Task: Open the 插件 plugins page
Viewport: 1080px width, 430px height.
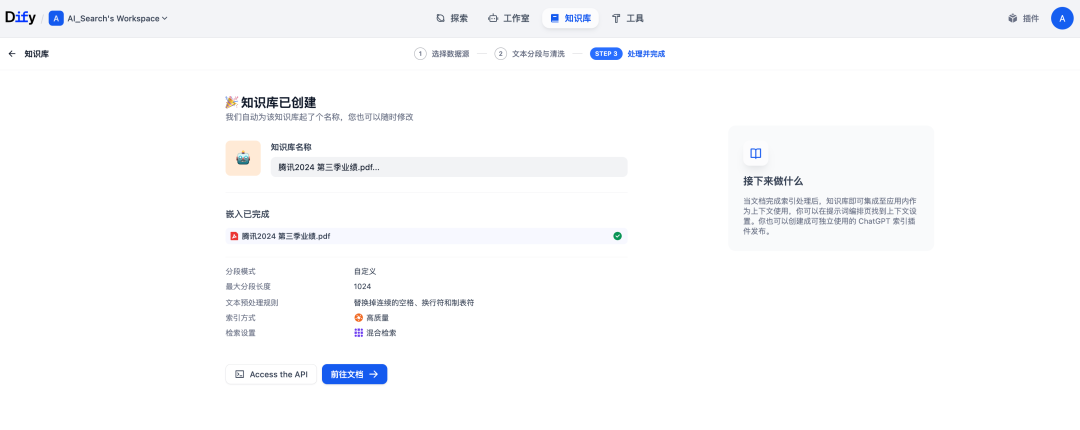Action: [x=1024, y=19]
